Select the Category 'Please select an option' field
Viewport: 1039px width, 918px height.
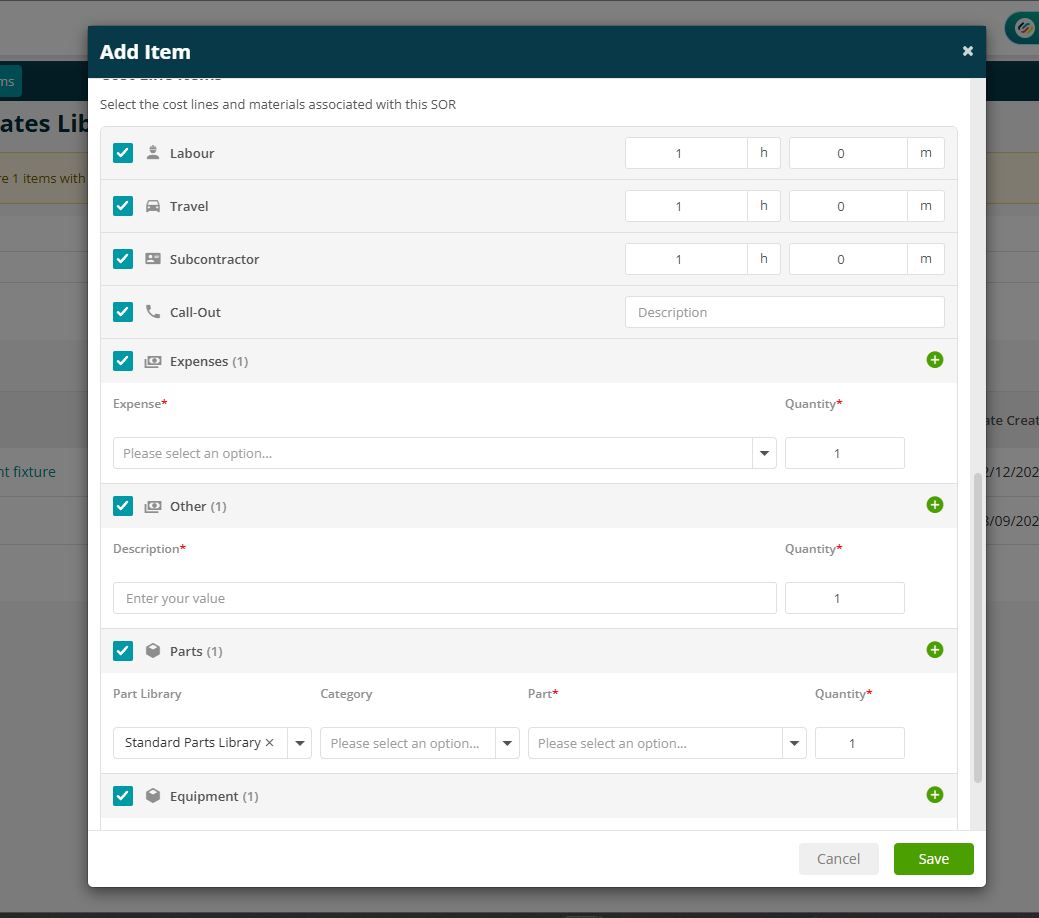click(408, 743)
